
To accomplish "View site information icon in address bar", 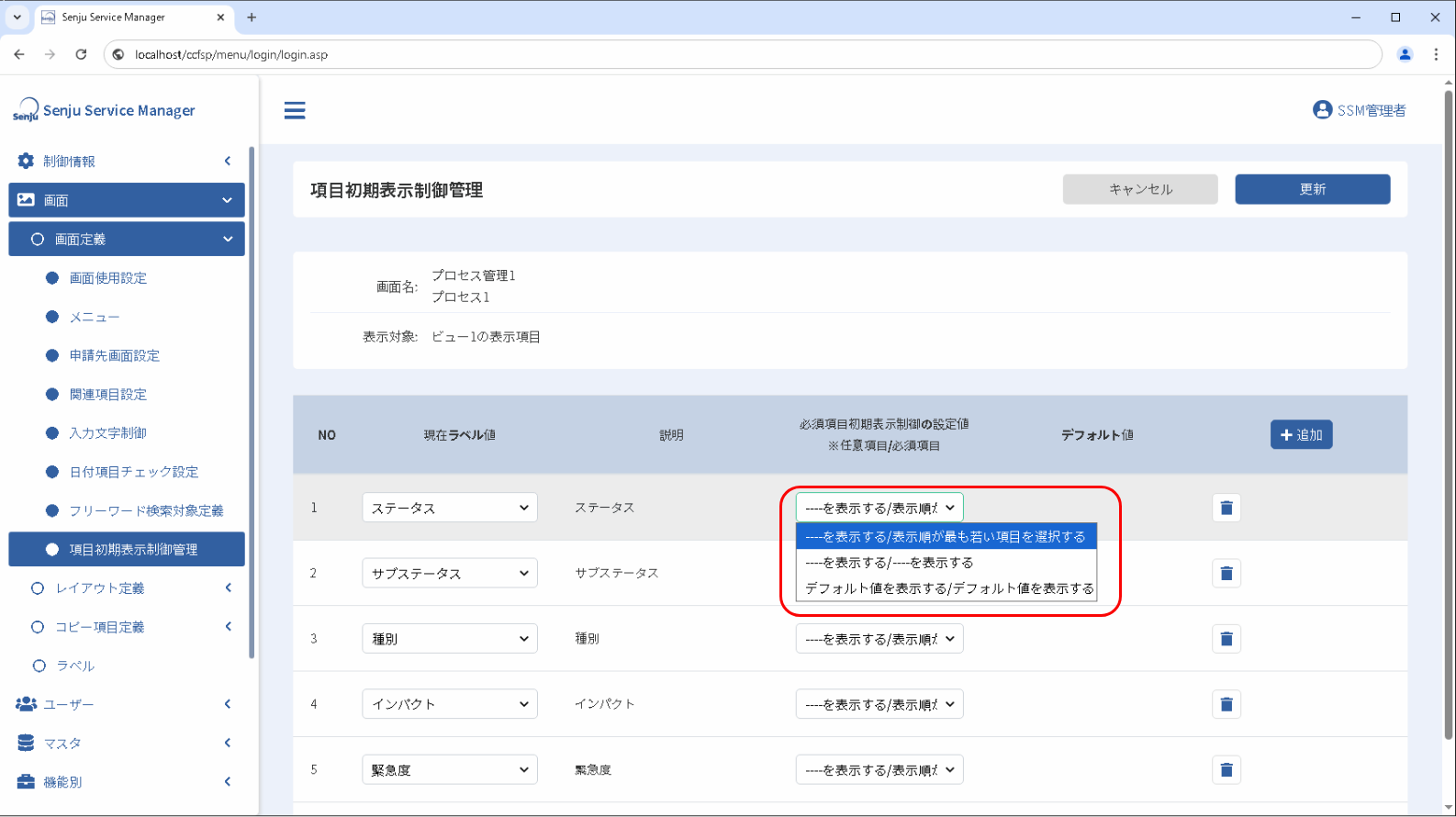I will 118,54.
